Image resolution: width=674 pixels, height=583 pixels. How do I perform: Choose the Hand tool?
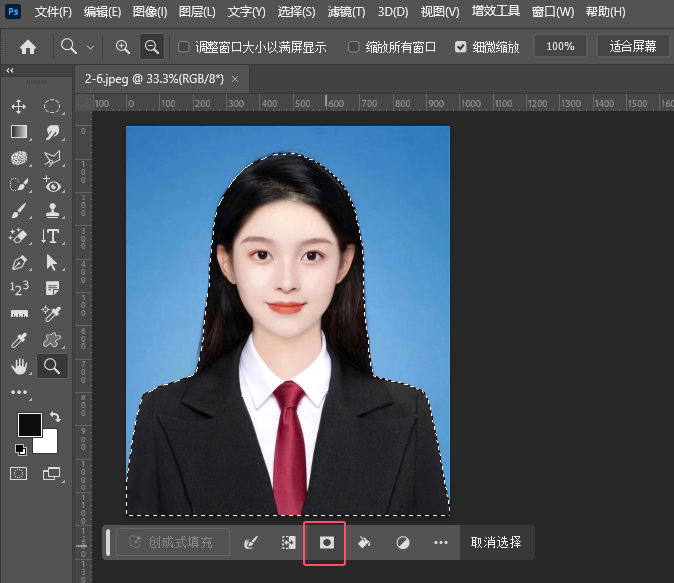pyautogui.click(x=18, y=367)
